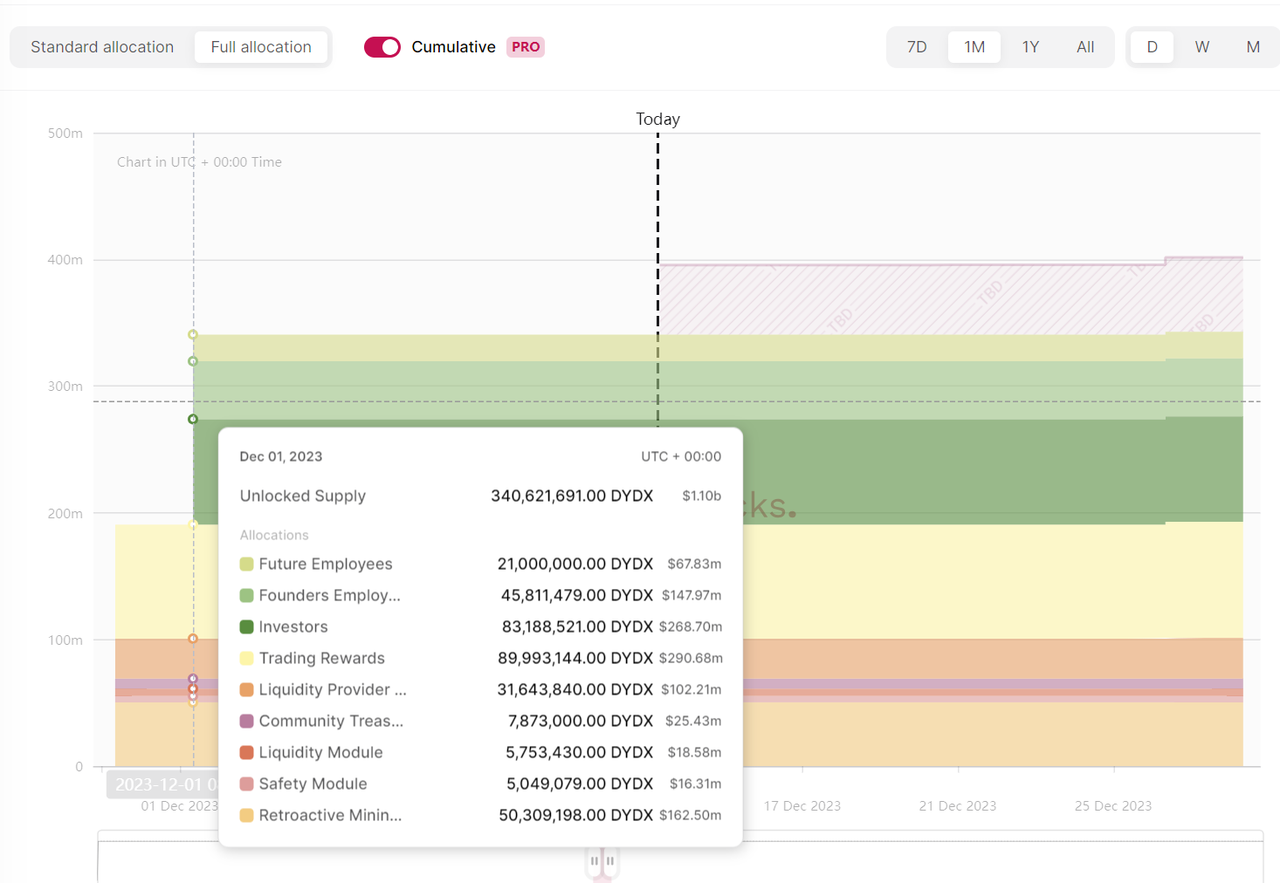
Task: Grab the range slider handle below chart
Action: coord(602,860)
